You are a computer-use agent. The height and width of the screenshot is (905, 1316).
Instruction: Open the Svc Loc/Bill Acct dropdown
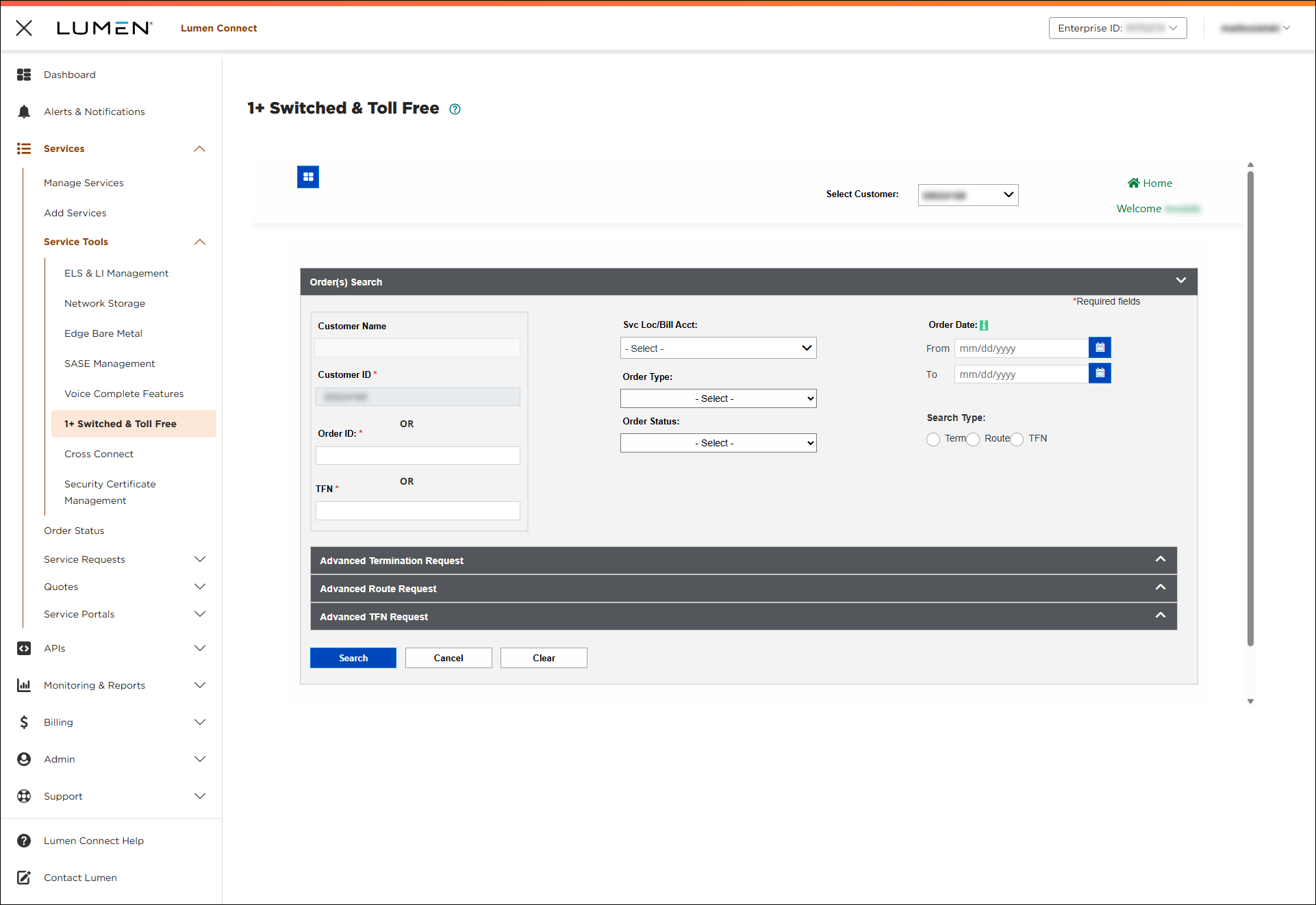point(718,348)
